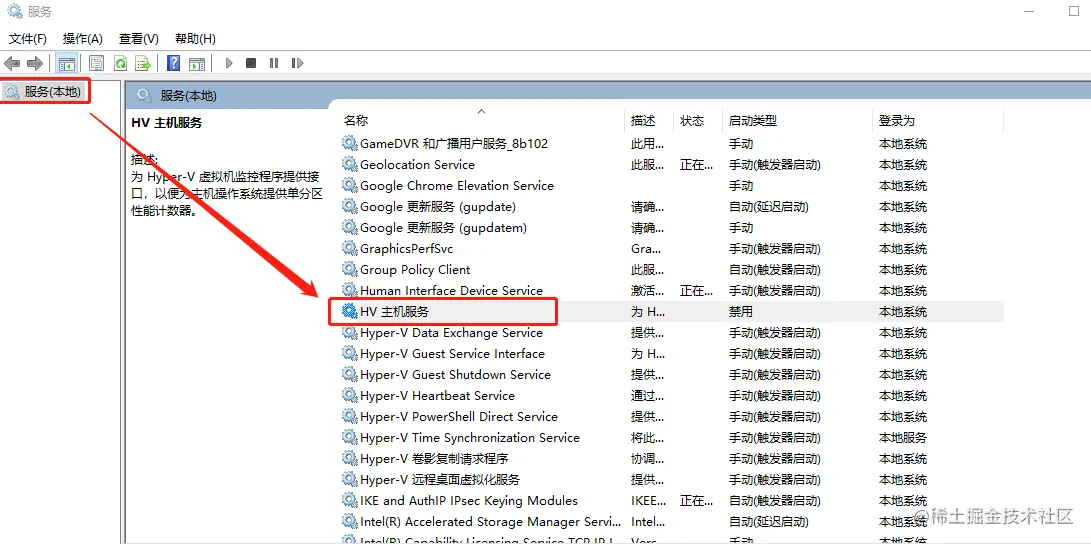Select HV 主机服务 service name
The image size is (1091, 544).
(395, 312)
